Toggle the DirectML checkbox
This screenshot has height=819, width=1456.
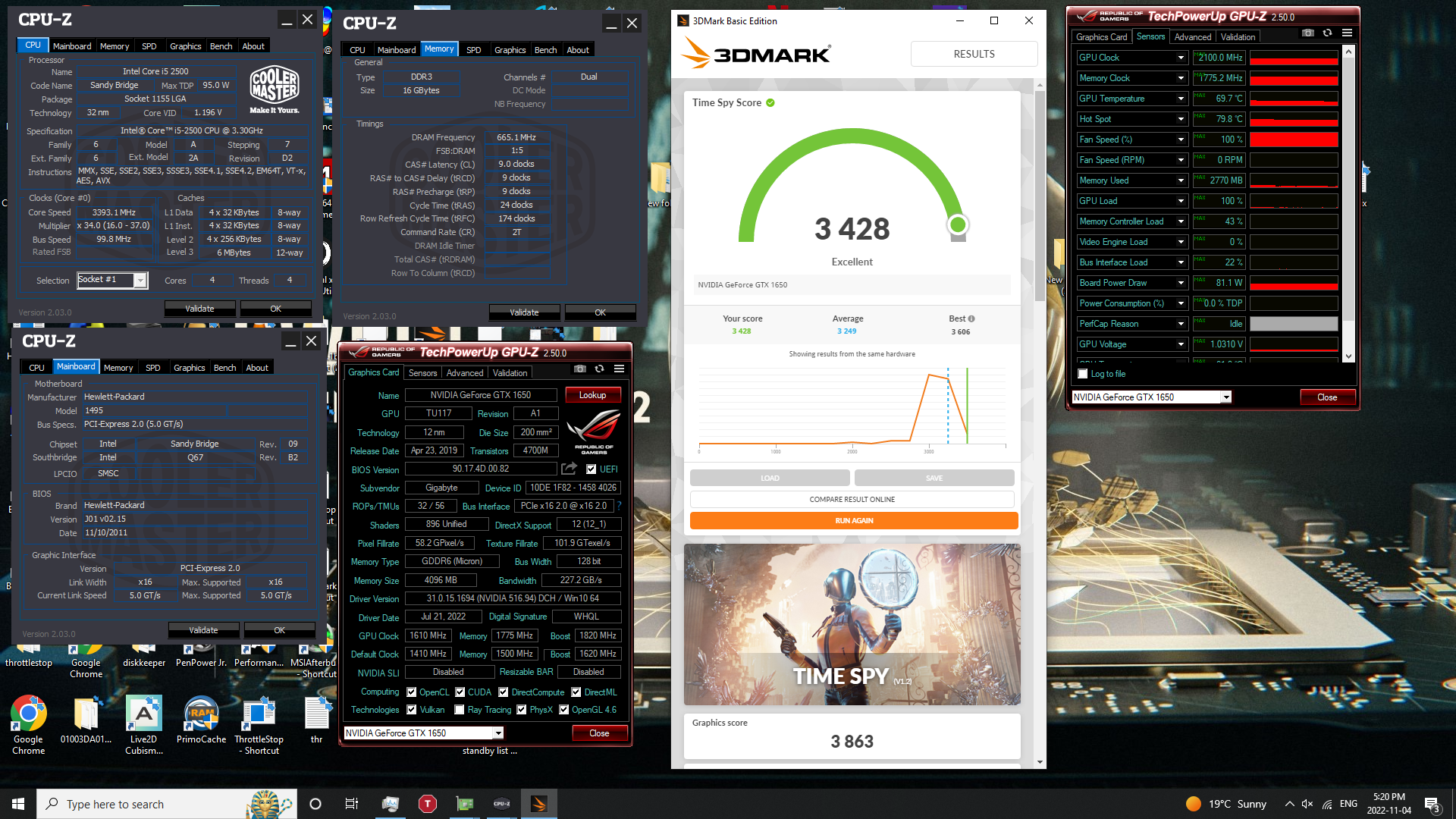(x=576, y=692)
